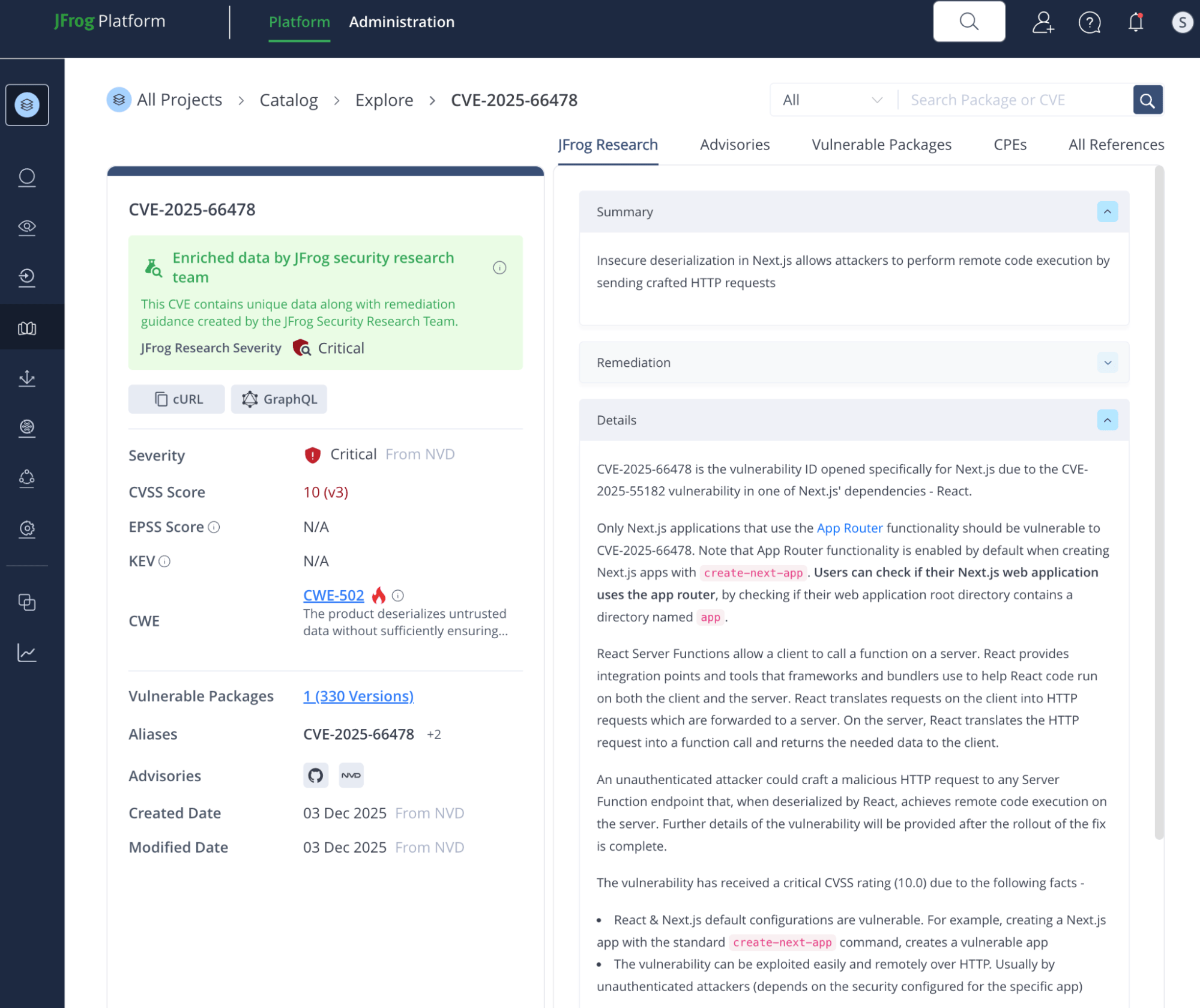Follow the CWE-502 link
This screenshot has height=1008, width=1200.
click(333, 595)
